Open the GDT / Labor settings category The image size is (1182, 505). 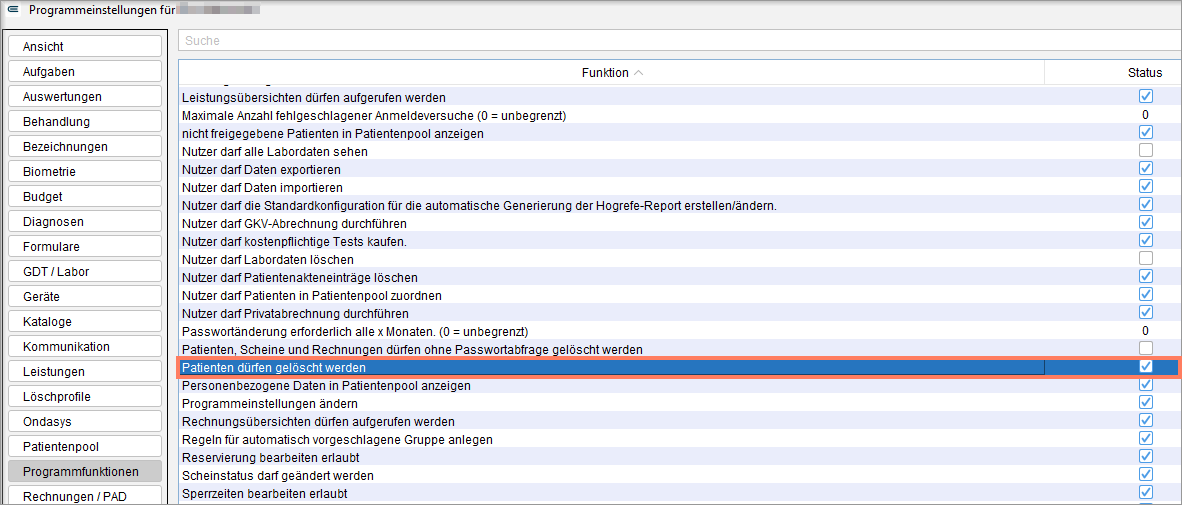(x=84, y=271)
